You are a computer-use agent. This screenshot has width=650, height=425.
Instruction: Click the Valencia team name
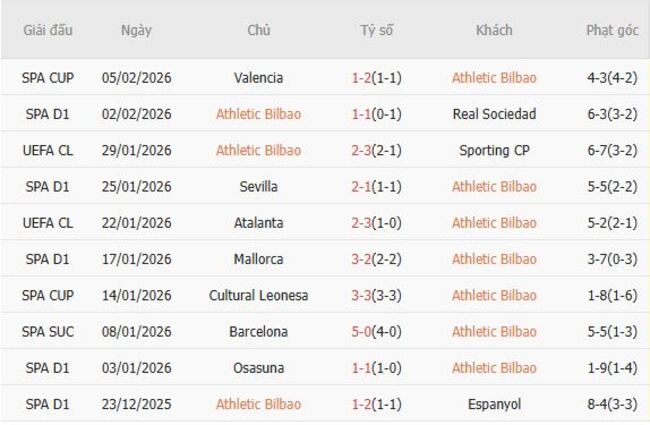258,78
